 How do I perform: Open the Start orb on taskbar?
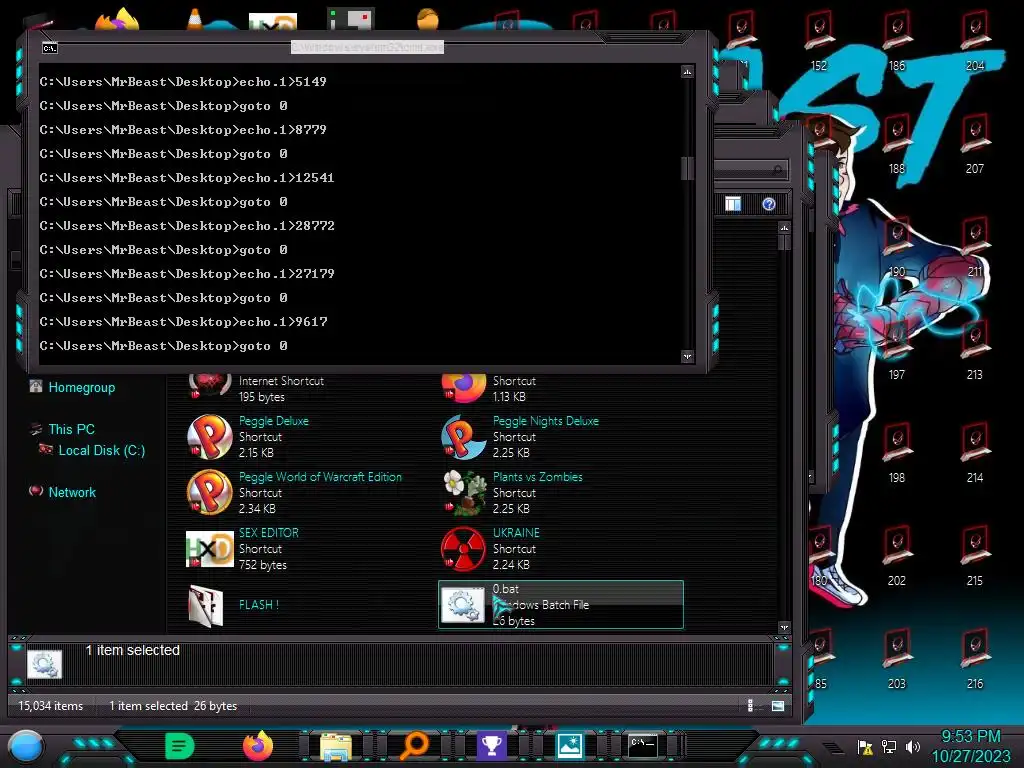(26, 746)
